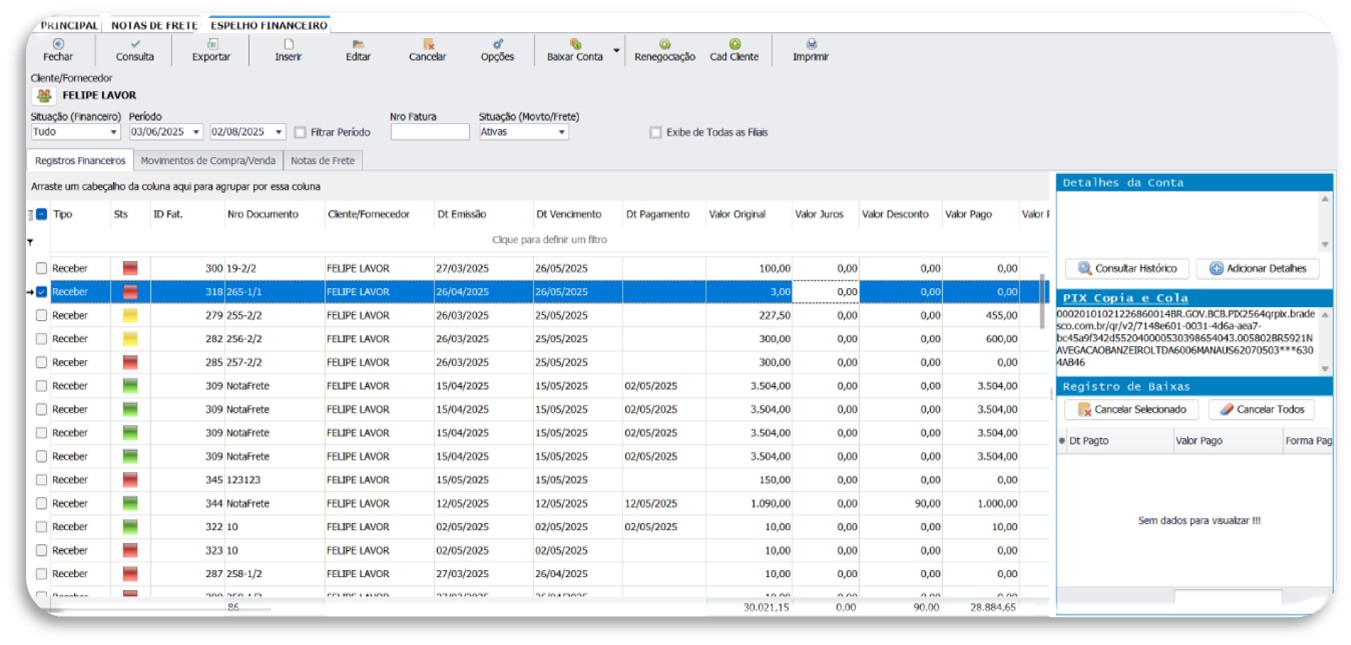Open the NOTAS DE FRETE tab

coord(154,25)
